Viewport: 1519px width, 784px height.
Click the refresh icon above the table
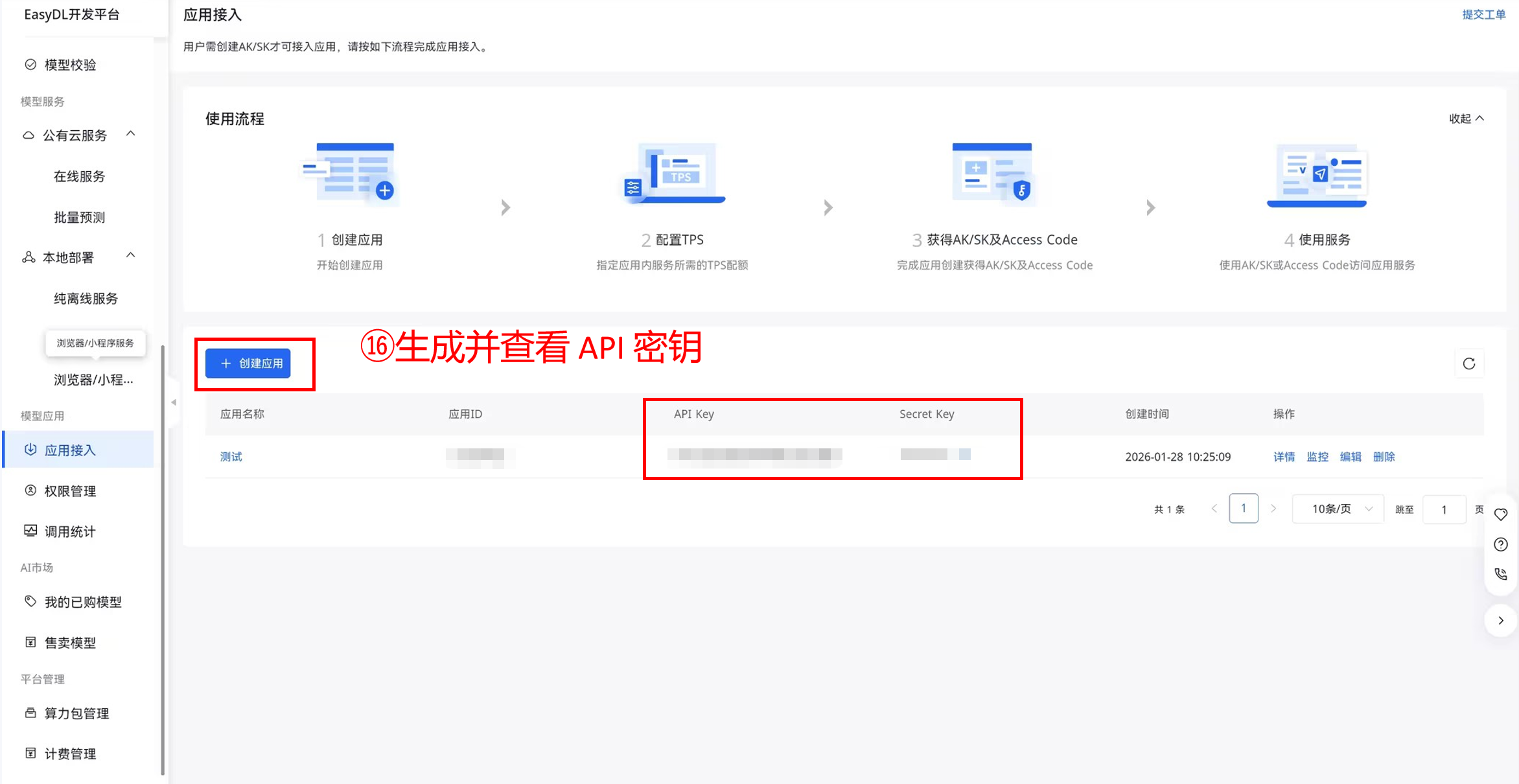coord(1468,363)
